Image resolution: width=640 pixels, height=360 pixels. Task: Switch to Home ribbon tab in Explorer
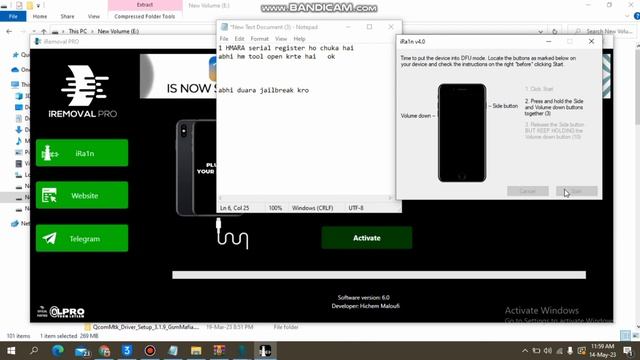(x=40, y=16)
